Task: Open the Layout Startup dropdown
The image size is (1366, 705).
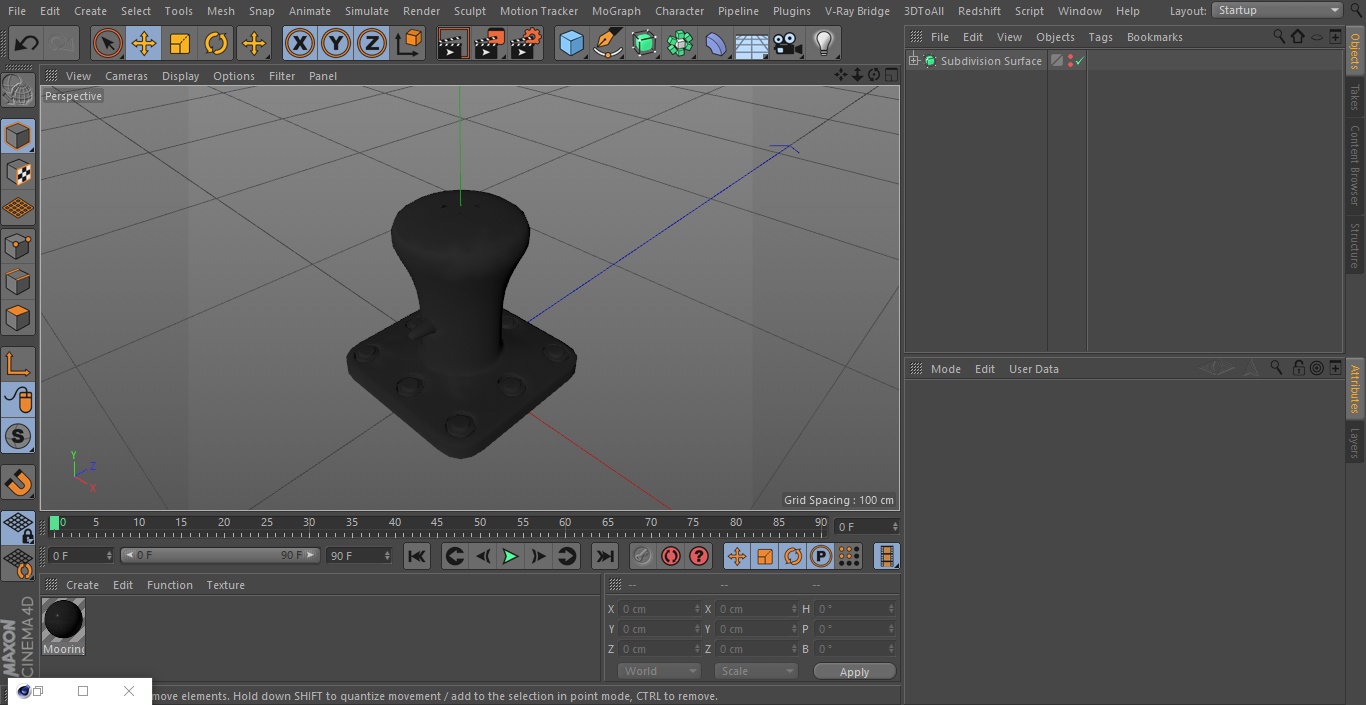Action: pos(1277,10)
